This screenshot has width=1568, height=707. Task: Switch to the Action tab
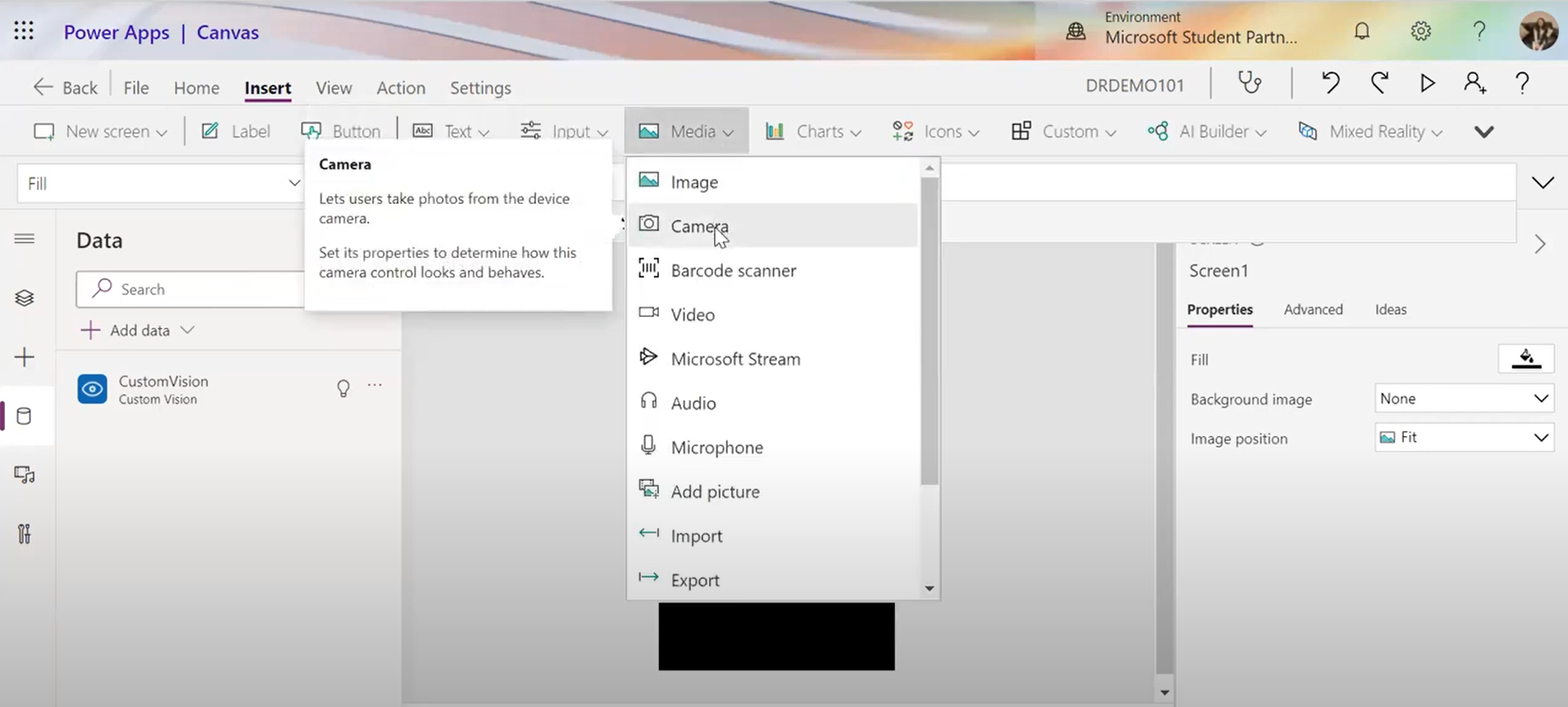click(x=401, y=88)
